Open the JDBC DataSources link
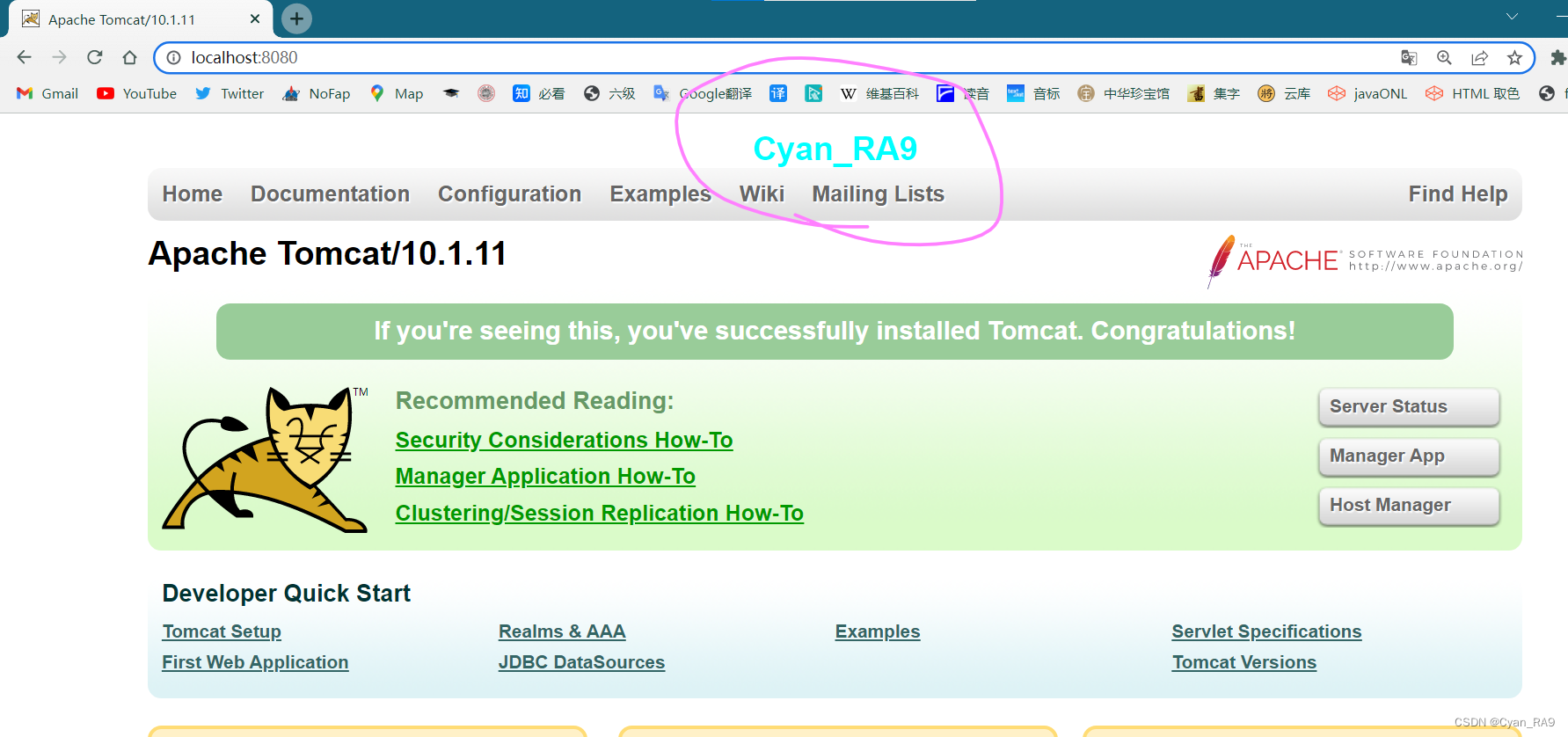 click(x=581, y=662)
